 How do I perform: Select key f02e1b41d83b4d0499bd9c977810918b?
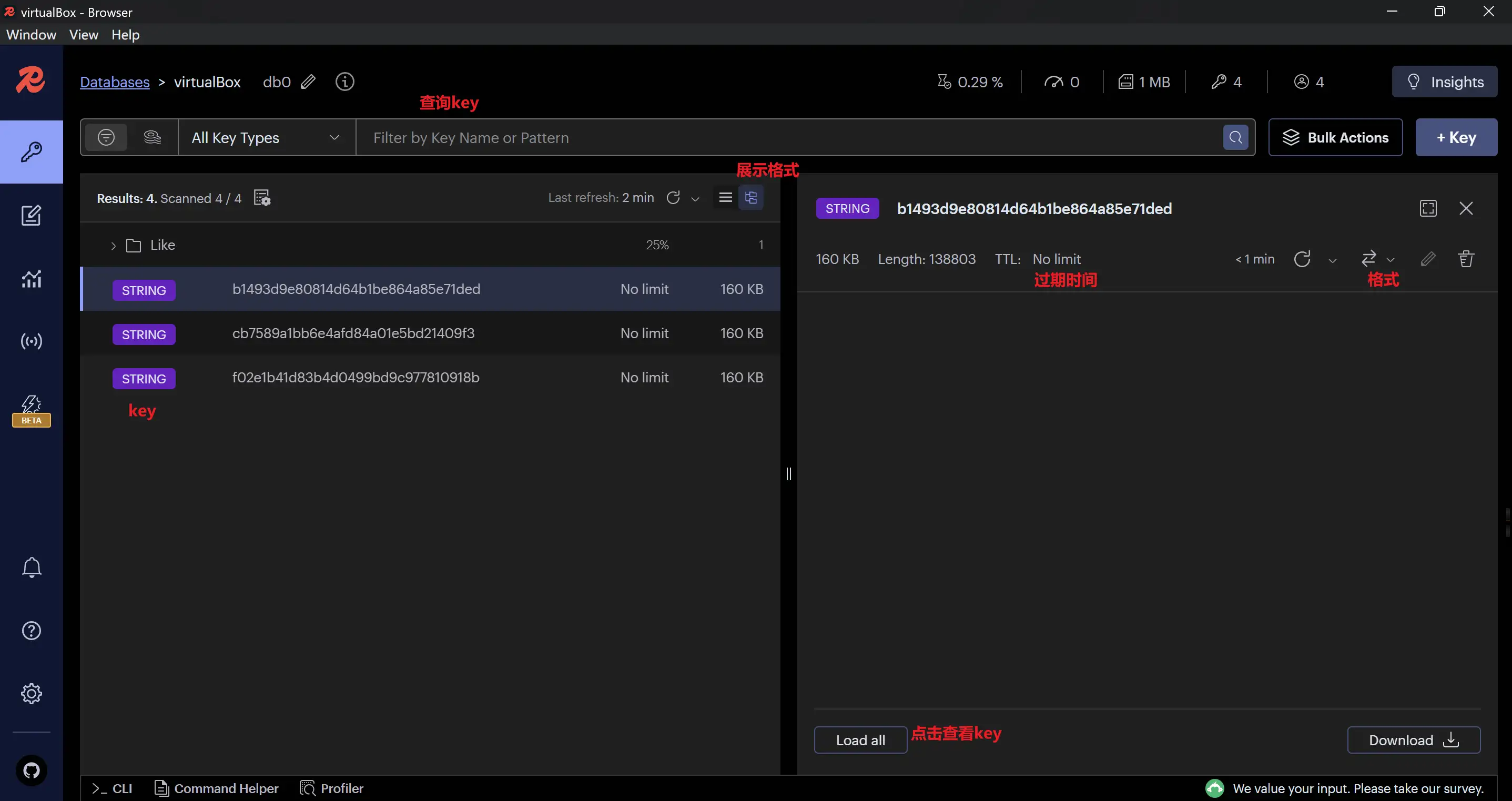click(430, 377)
